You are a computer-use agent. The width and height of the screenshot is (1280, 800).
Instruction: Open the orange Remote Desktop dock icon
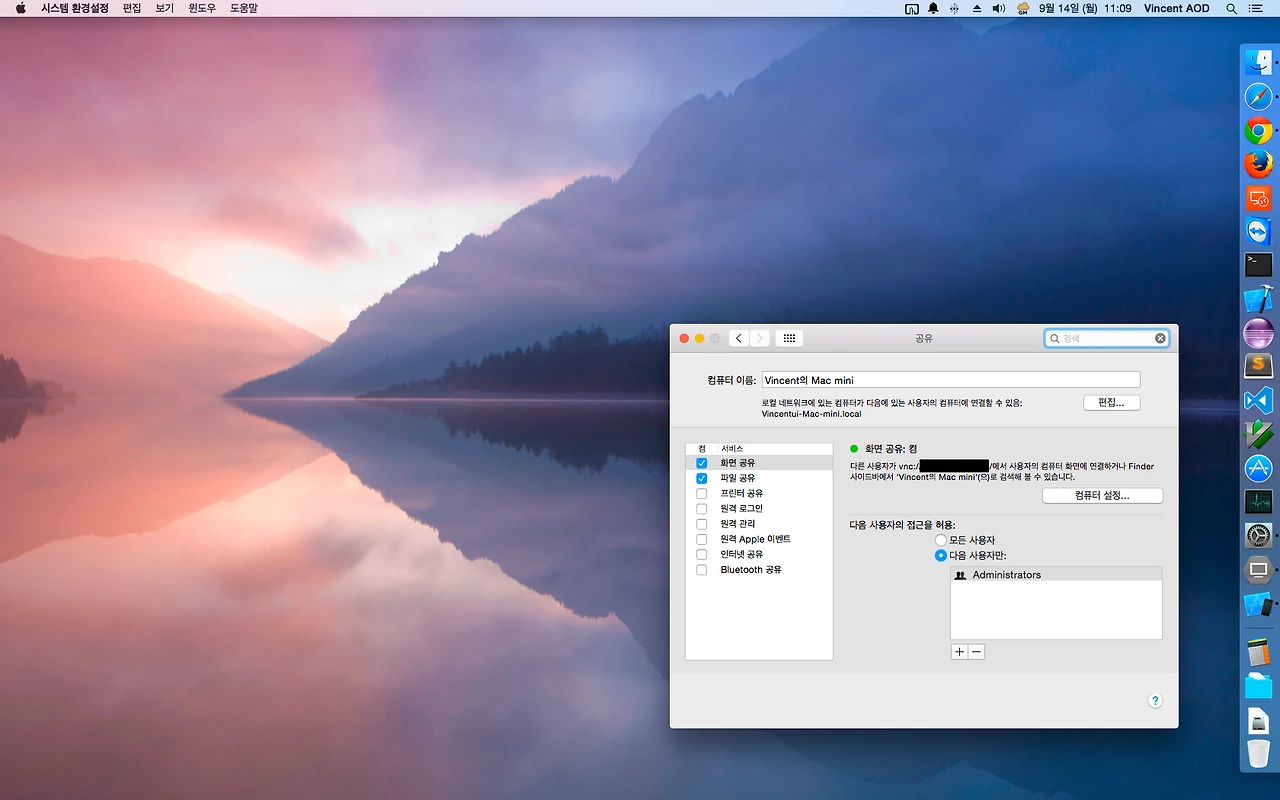click(x=1257, y=198)
